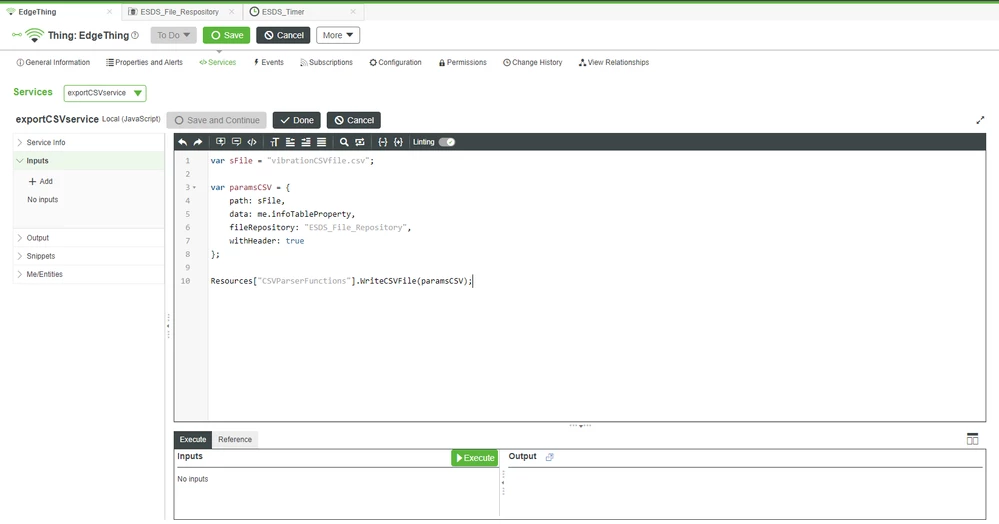Save the EdgeThing entity

(x=227, y=35)
